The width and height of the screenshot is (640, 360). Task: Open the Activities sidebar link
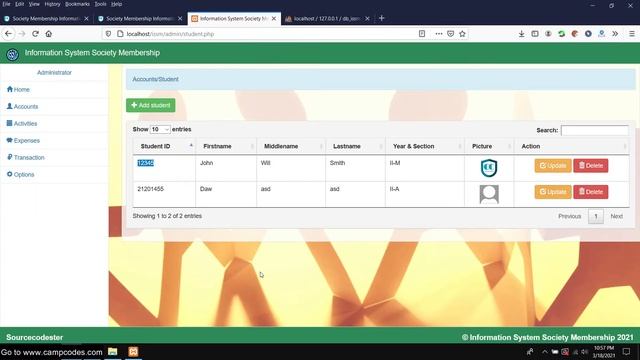pos(22,123)
